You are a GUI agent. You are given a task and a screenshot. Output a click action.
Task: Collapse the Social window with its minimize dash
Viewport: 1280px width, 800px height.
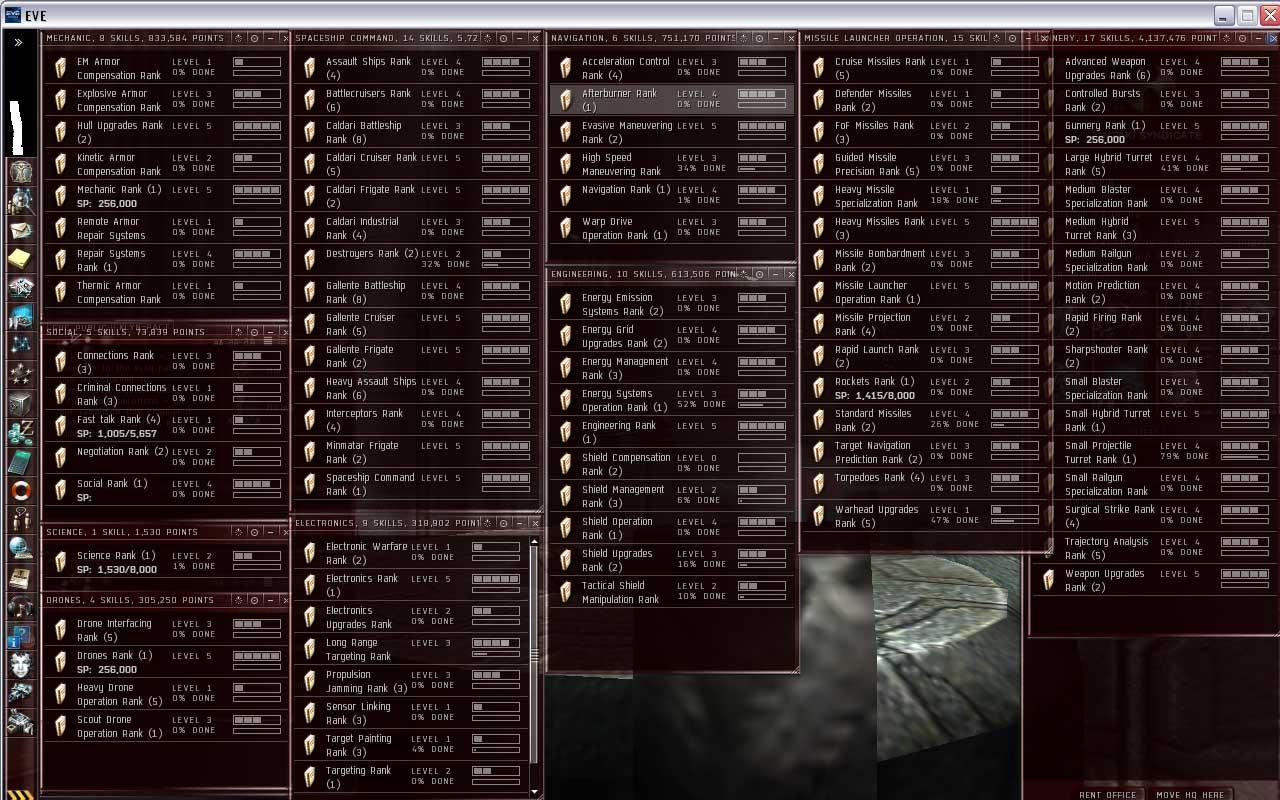(x=270, y=332)
